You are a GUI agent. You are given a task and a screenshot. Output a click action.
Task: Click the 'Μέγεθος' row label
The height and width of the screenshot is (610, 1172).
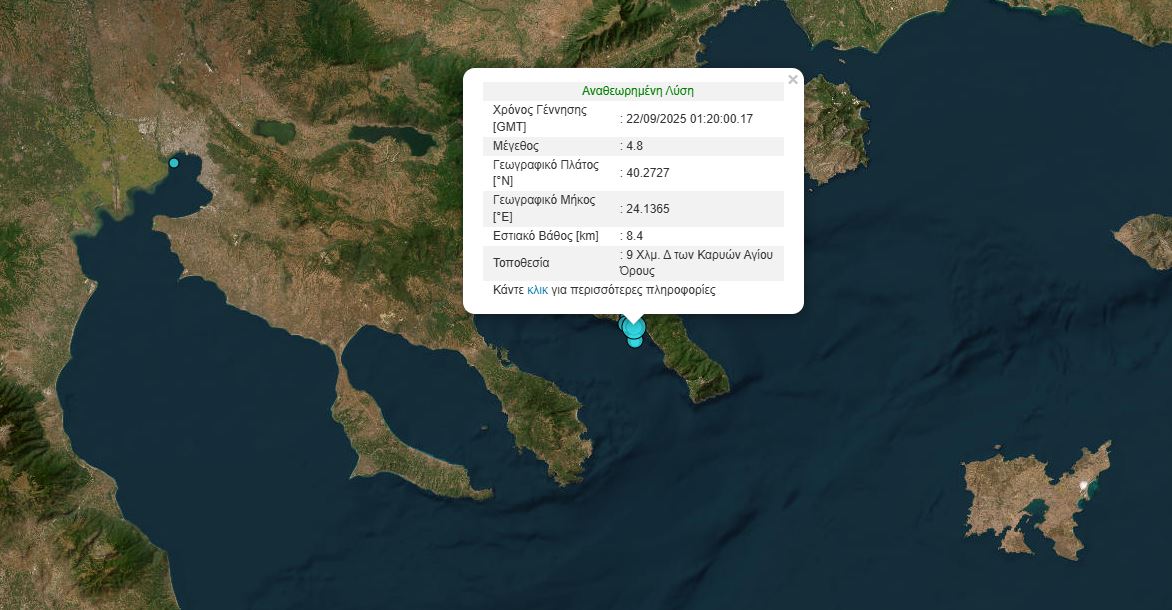point(516,145)
